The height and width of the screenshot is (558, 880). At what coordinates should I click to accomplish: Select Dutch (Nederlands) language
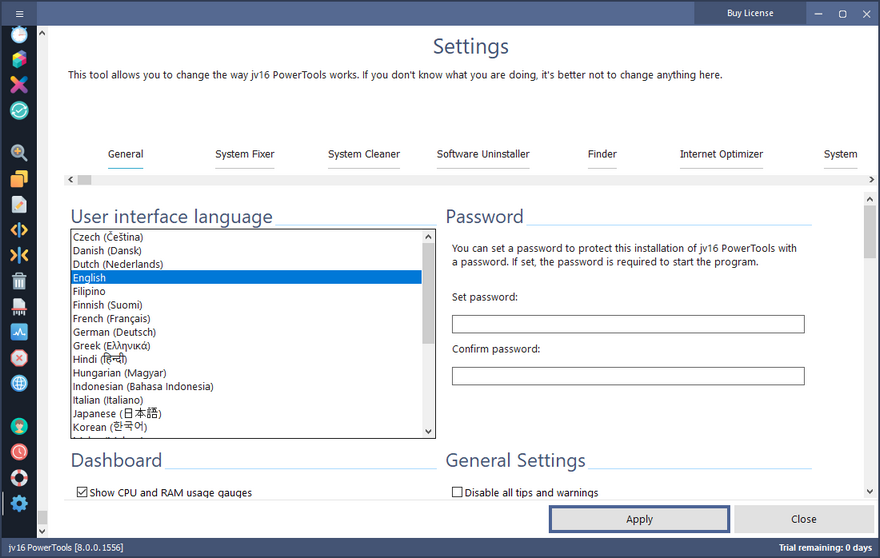point(246,264)
